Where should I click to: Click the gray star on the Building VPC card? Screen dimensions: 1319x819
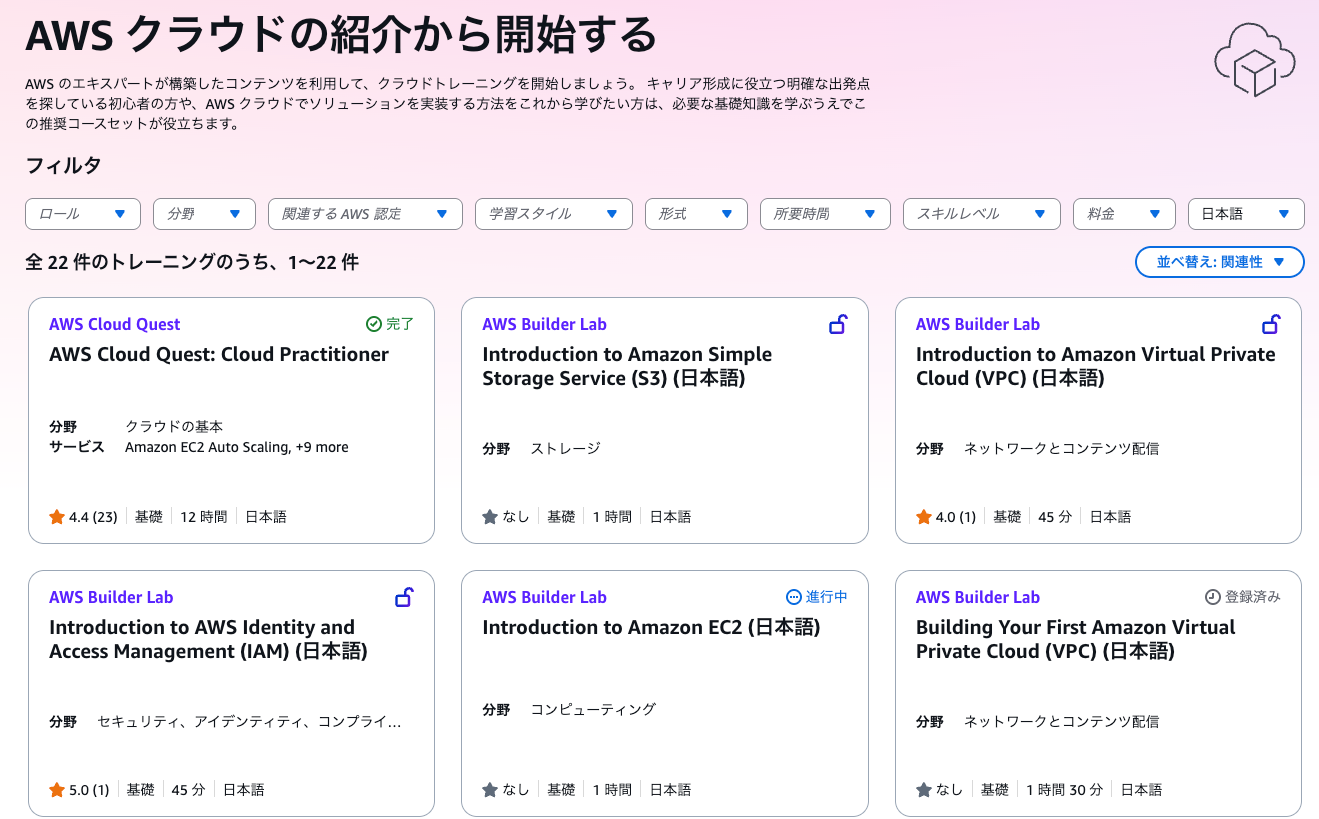[924, 790]
